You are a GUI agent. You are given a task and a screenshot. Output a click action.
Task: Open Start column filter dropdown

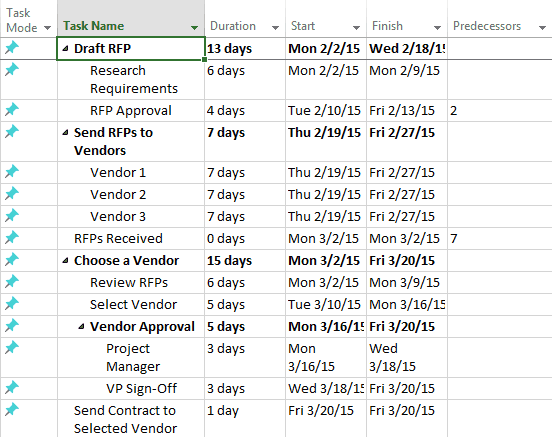[x=357, y=27]
